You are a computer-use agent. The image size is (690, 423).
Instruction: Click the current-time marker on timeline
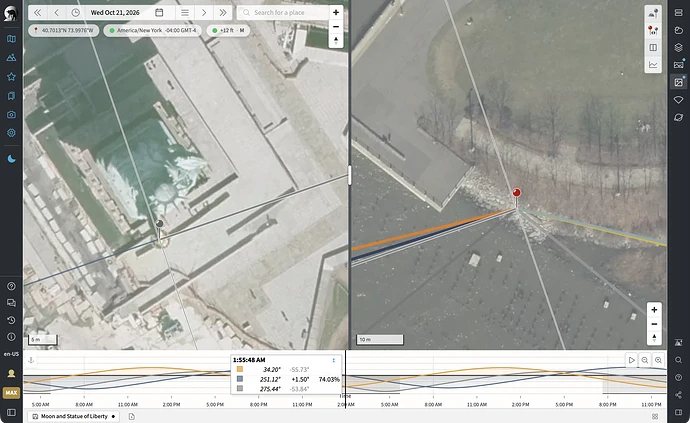(x=345, y=379)
